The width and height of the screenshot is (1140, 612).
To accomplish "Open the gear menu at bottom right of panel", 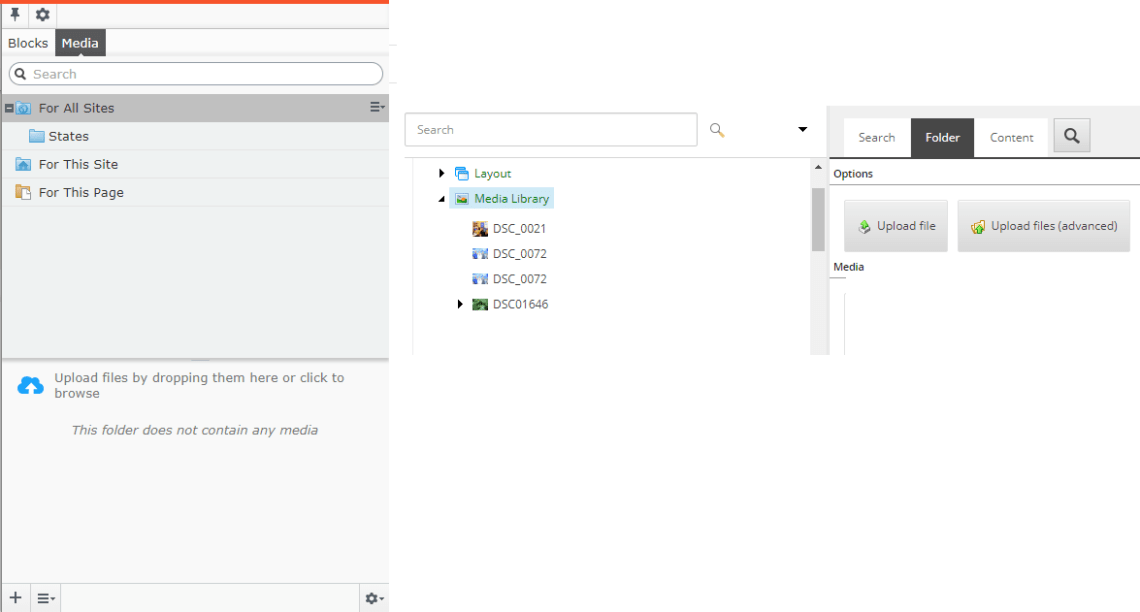I will 373,597.
